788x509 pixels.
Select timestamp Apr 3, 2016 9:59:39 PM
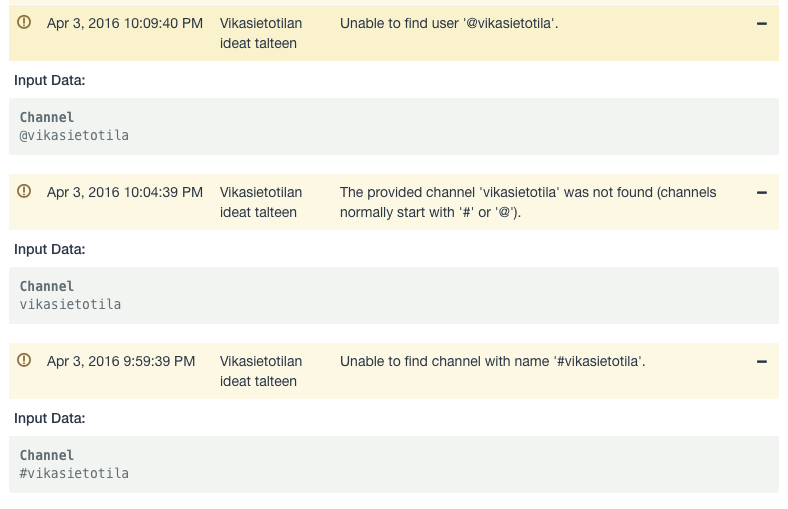121,361
